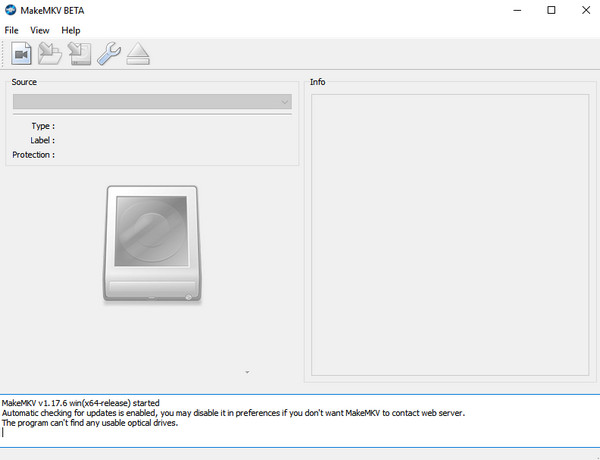Open the File menu
600x460 pixels.
coord(11,30)
